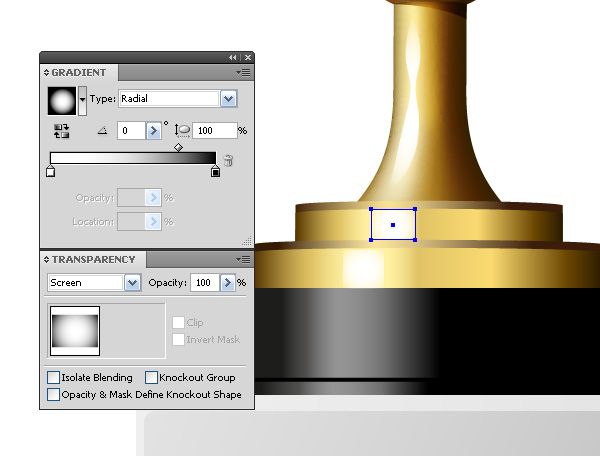Open the gradient Type dropdown
This screenshot has height=456, width=600.
tap(228, 99)
